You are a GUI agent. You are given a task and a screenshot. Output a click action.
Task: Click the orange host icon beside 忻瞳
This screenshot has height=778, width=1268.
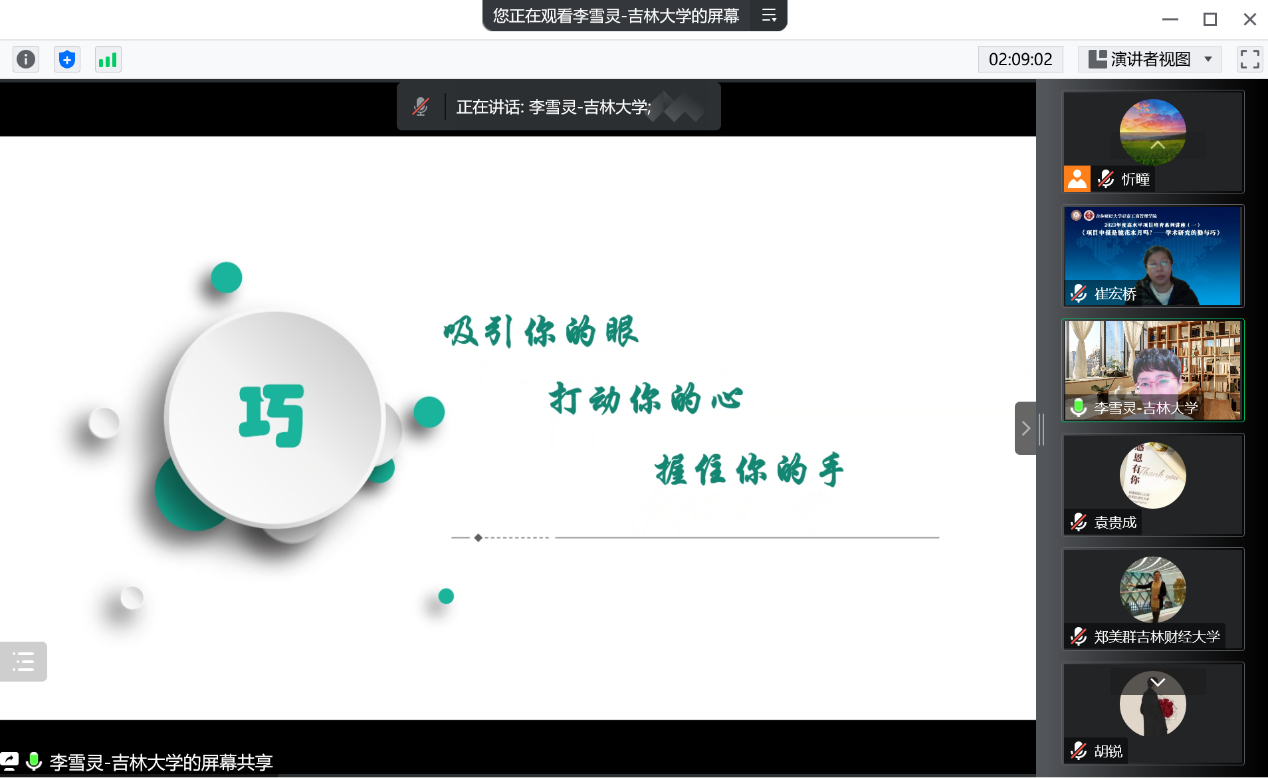tap(1077, 179)
